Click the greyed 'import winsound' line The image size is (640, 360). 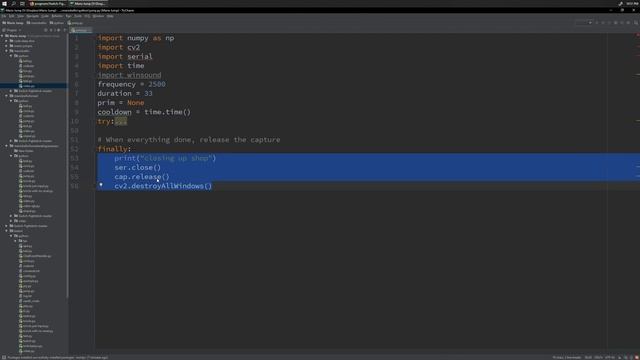[129, 75]
